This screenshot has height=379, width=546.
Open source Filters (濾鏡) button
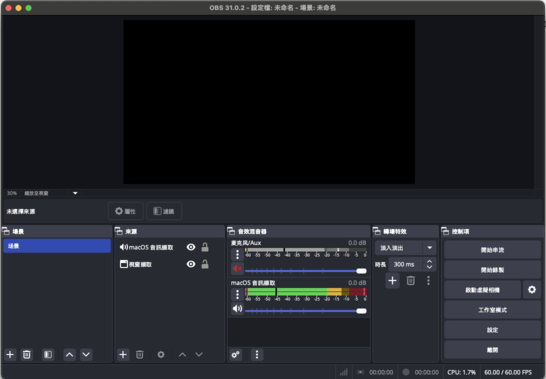tap(164, 211)
